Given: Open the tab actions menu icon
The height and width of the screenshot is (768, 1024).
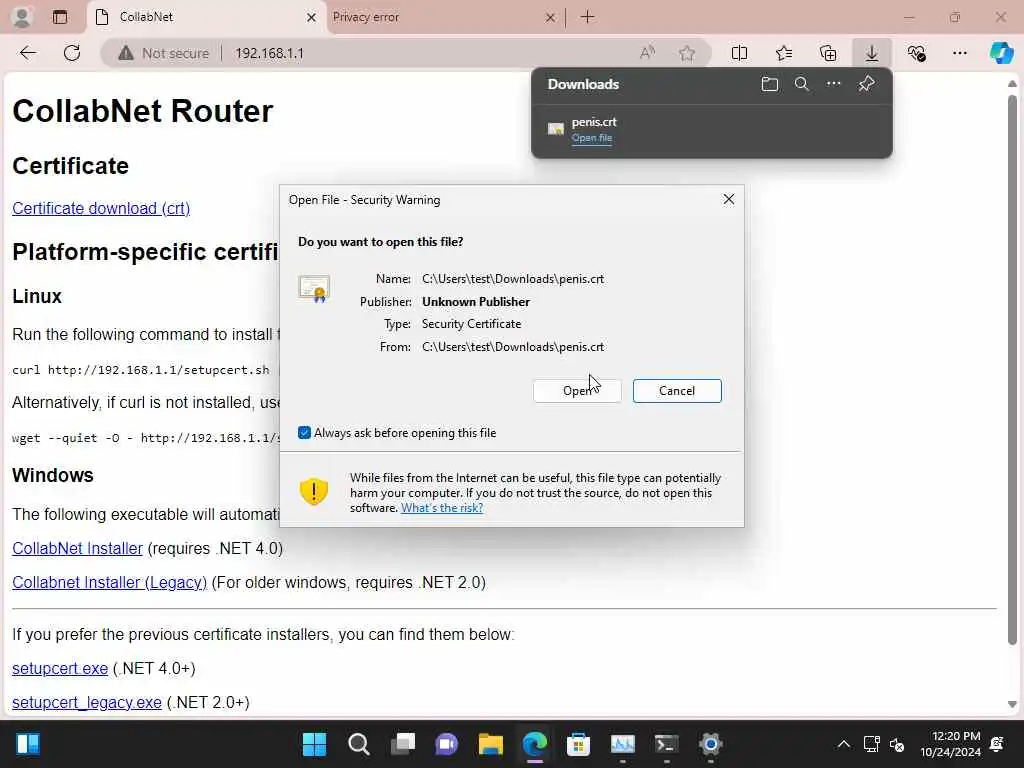Looking at the screenshot, I should click(x=60, y=17).
